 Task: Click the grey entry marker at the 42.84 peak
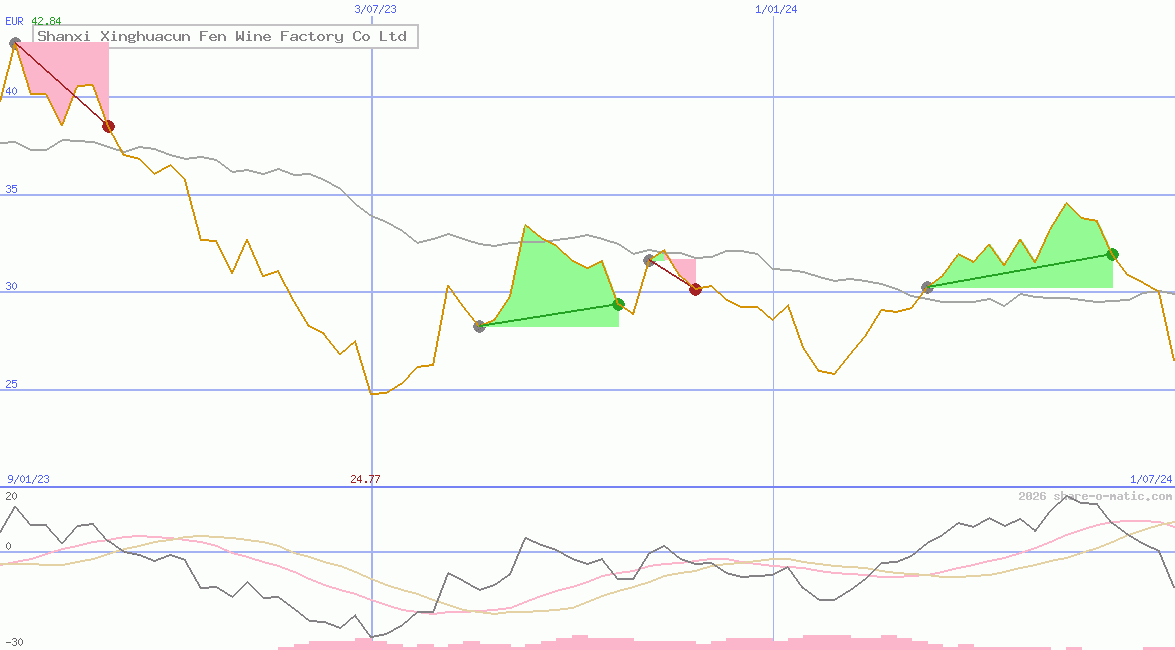[14, 43]
